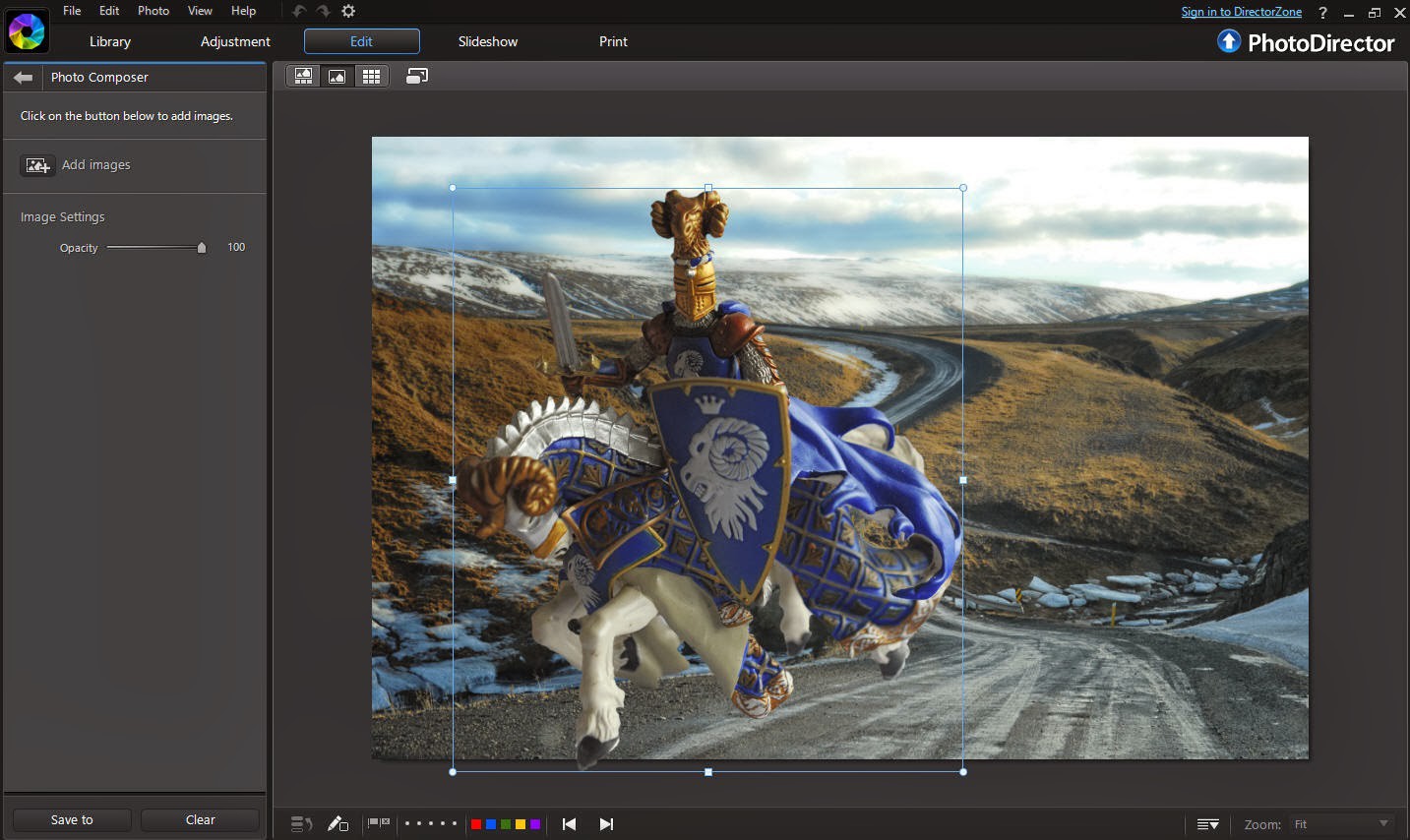Switch to the Adjustment tab

click(x=235, y=41)
